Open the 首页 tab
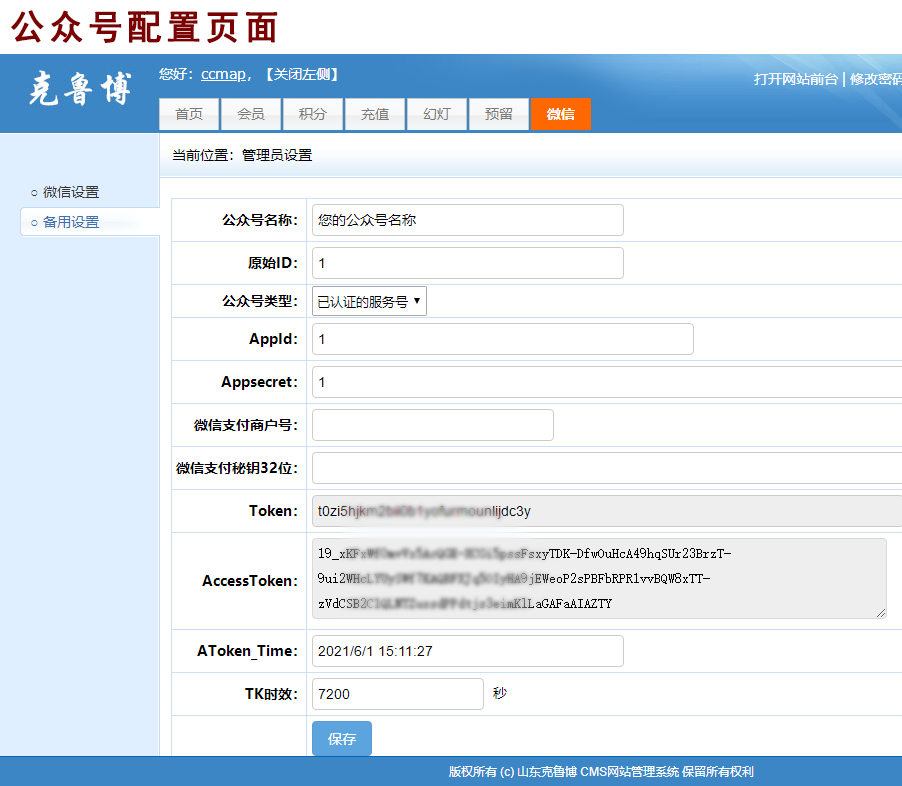This screenshot has height=786, width=902. click(x=189, y=114)
